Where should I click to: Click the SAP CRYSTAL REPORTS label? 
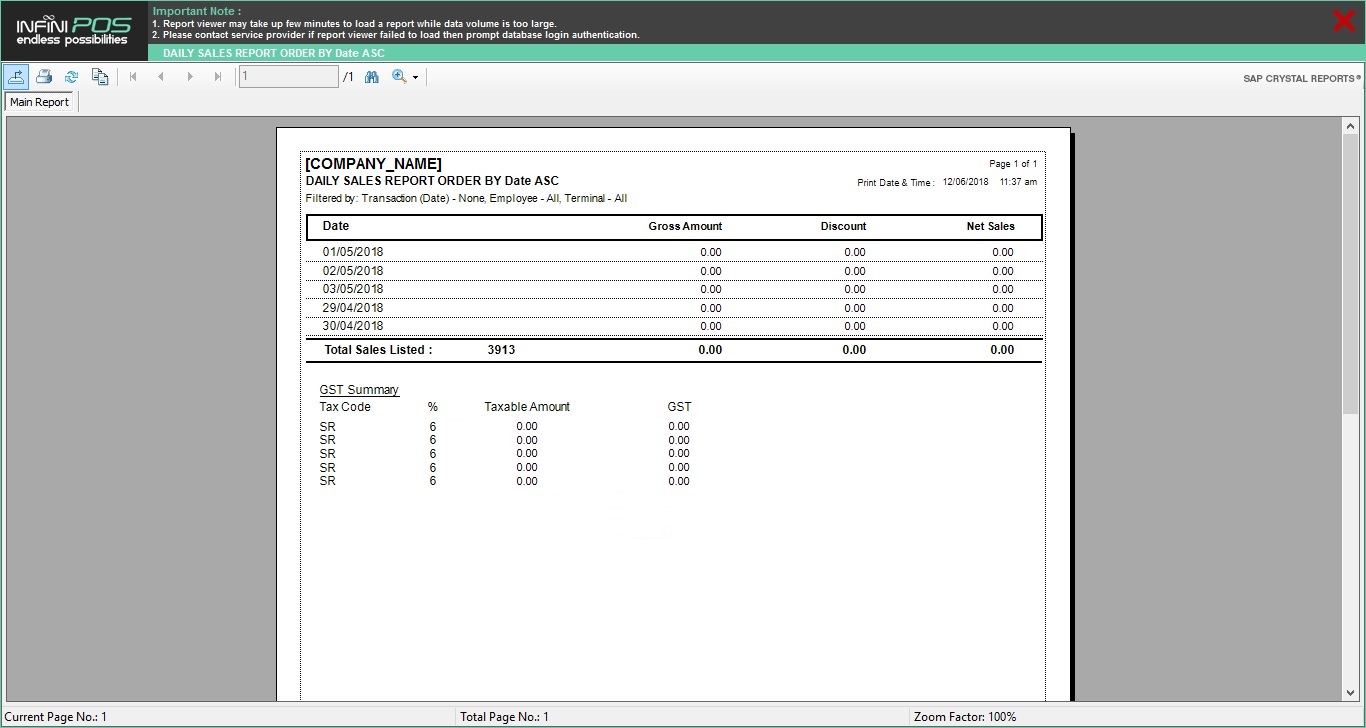tap(1302, 78)
